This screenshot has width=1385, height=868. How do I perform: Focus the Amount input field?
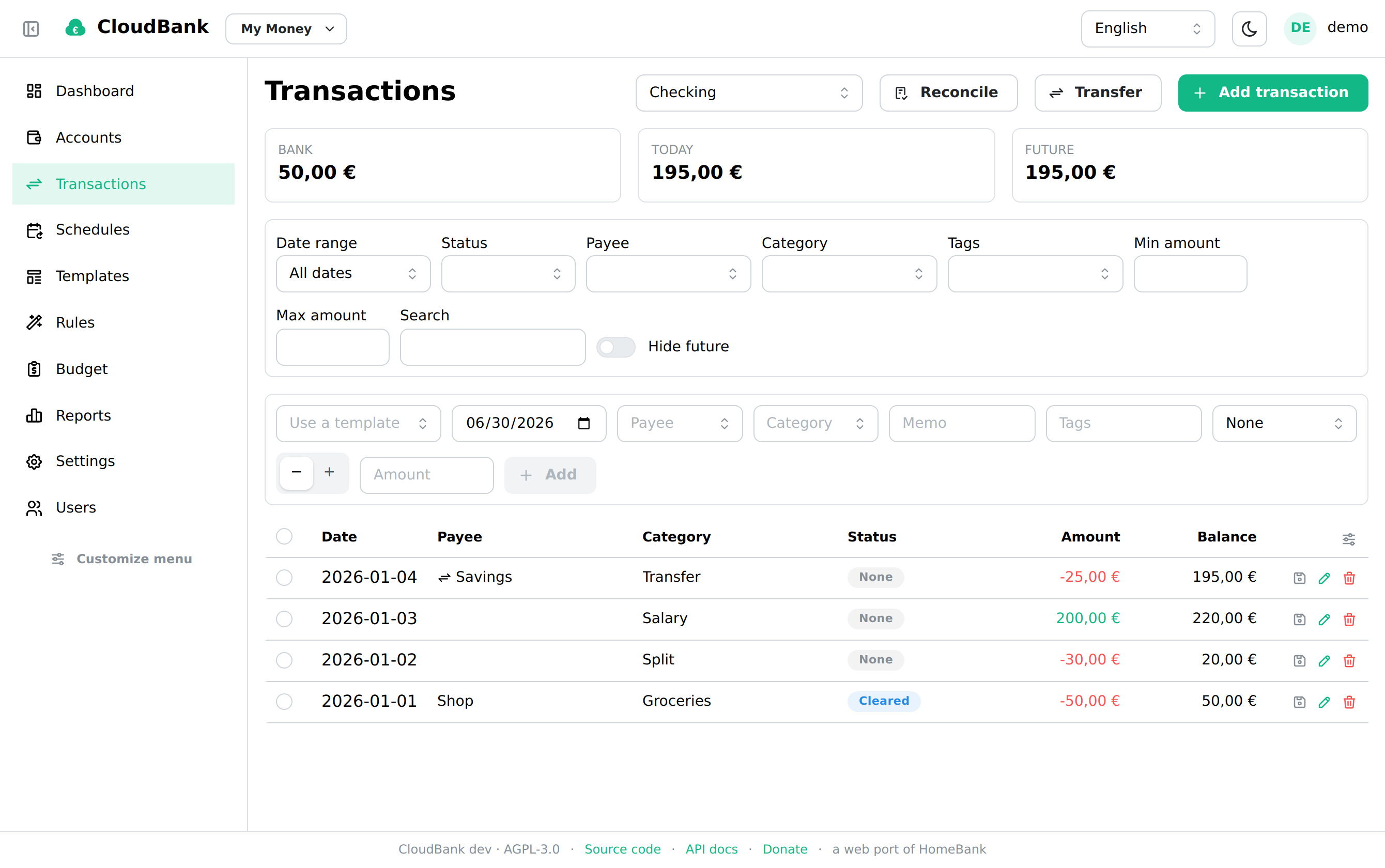(x=427, y=475)
